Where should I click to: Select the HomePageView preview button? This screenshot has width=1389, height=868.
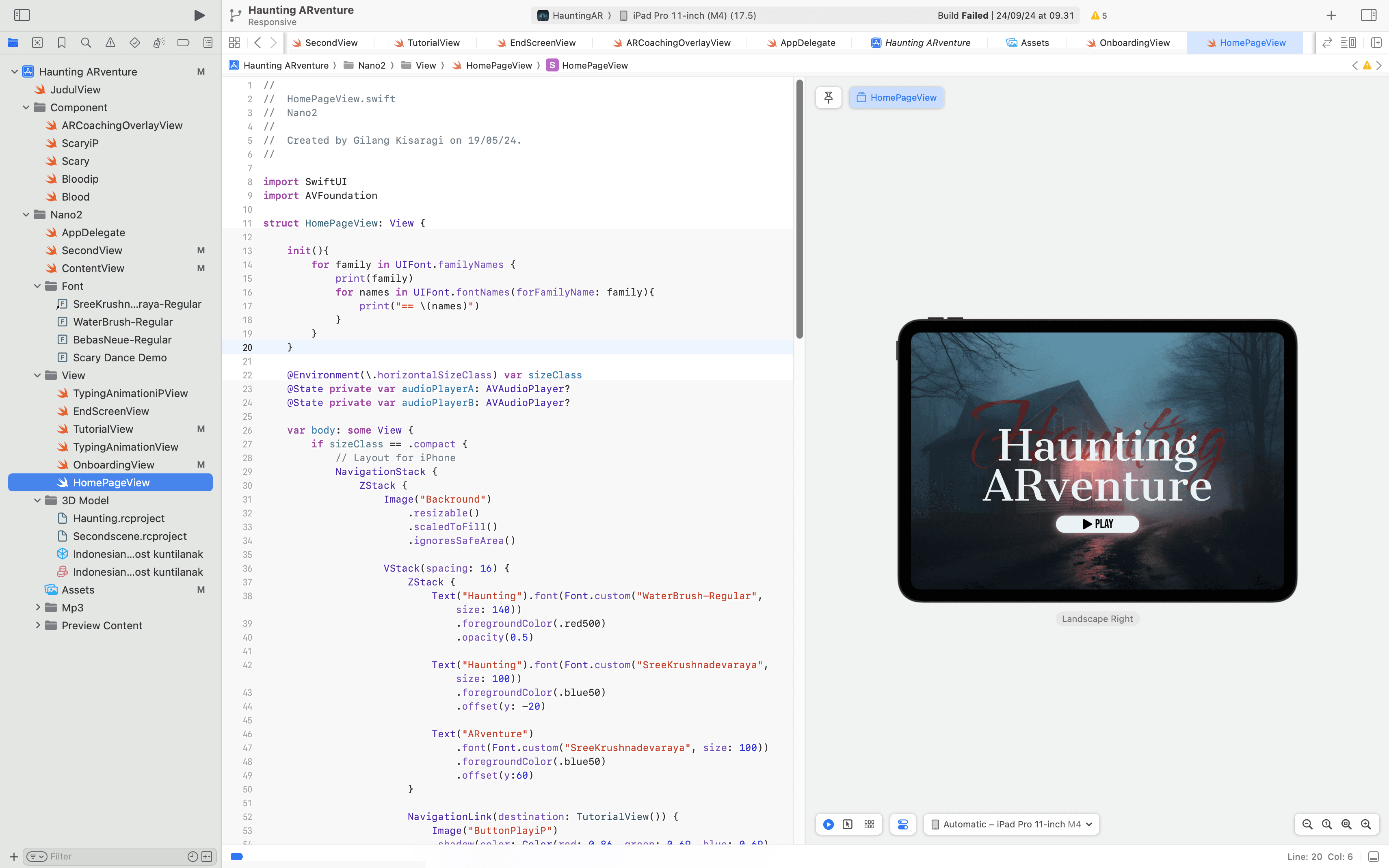[896, 97]
